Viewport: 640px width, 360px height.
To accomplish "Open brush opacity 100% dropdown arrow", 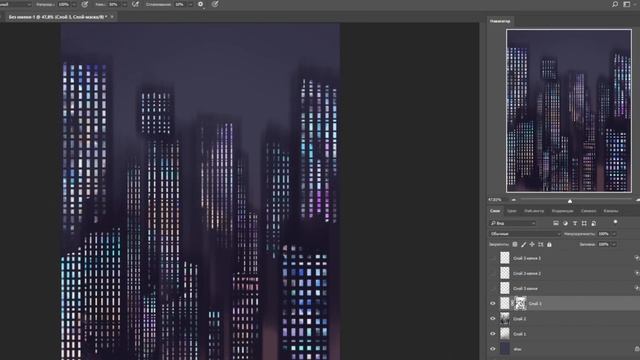I will click(x=74, y=4).
